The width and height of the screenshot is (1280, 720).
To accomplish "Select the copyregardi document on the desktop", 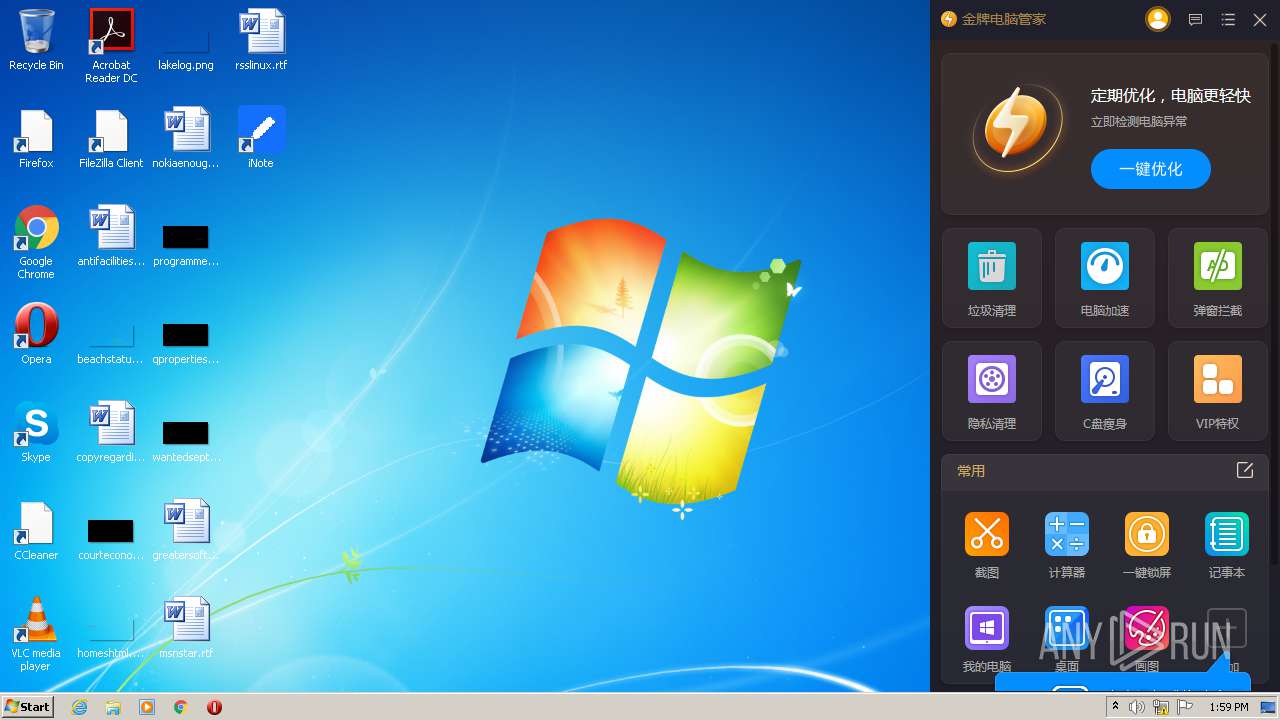I will click(x=111, y=433).
